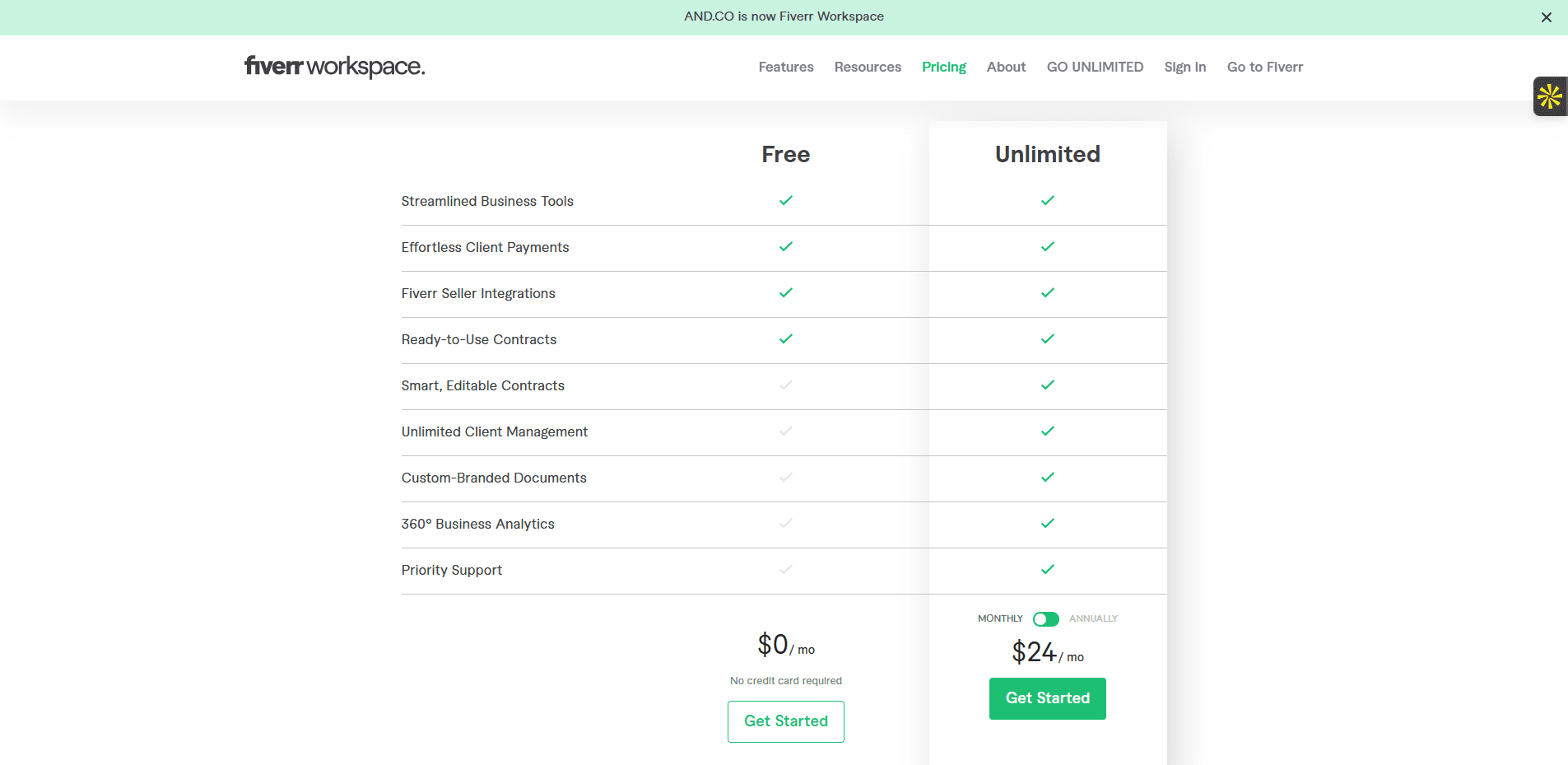
Task: Click the Free checkmark for Streamlined Business Tools
Action: [786, 200]
